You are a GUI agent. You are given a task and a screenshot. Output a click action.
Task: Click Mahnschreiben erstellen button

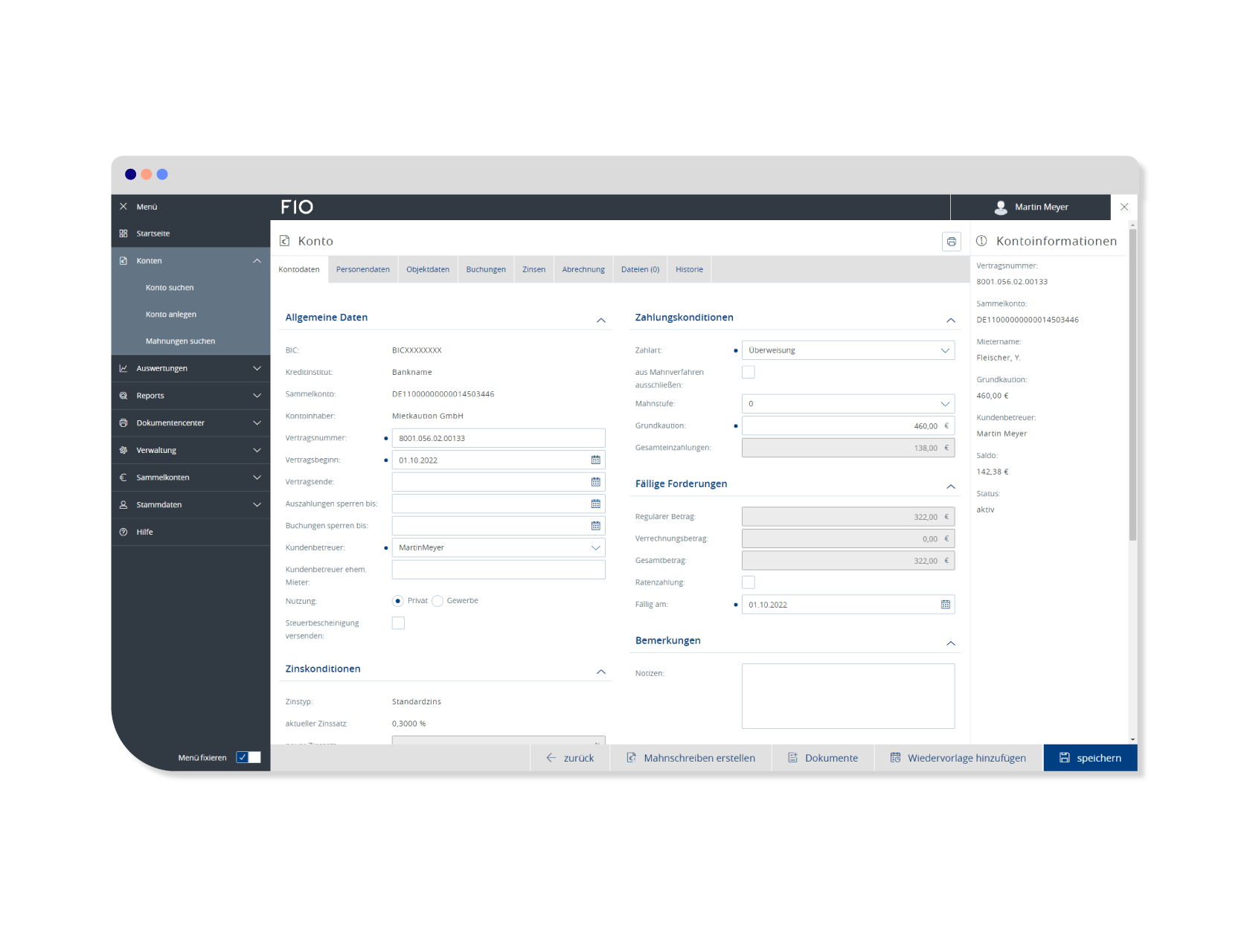691,758
